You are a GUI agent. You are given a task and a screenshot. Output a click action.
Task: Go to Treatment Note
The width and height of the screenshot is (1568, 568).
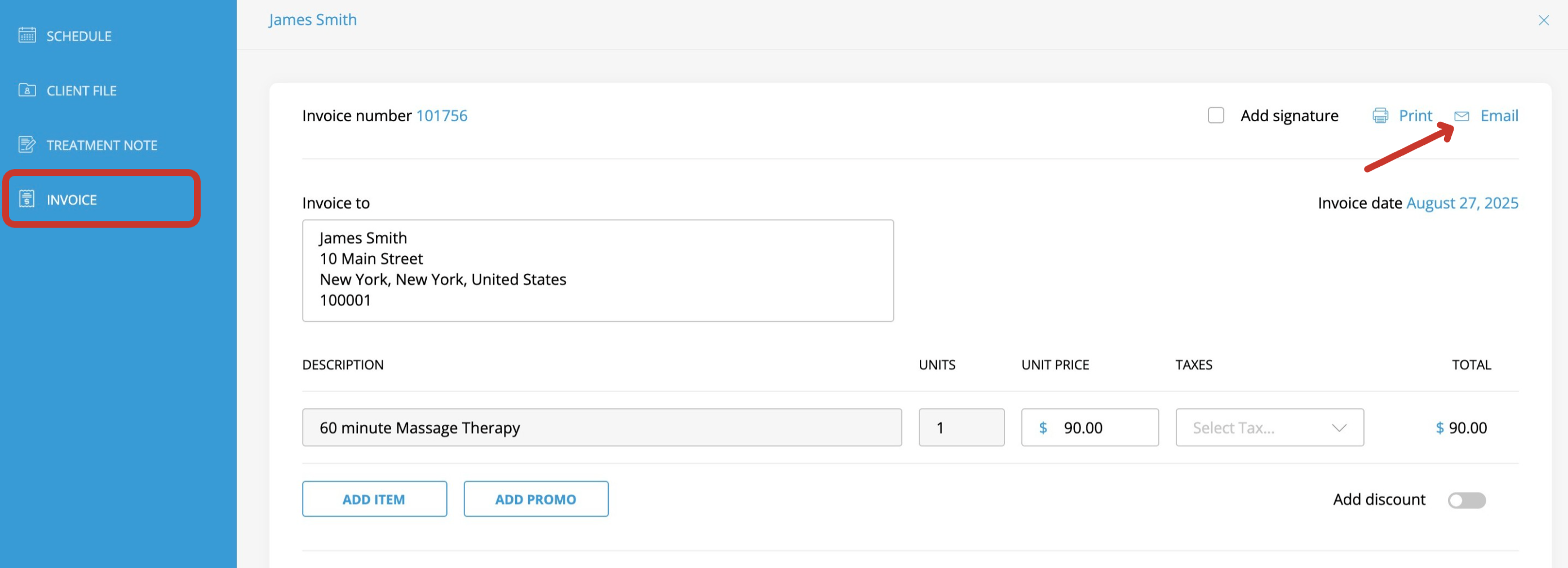[x=101, y=145]
